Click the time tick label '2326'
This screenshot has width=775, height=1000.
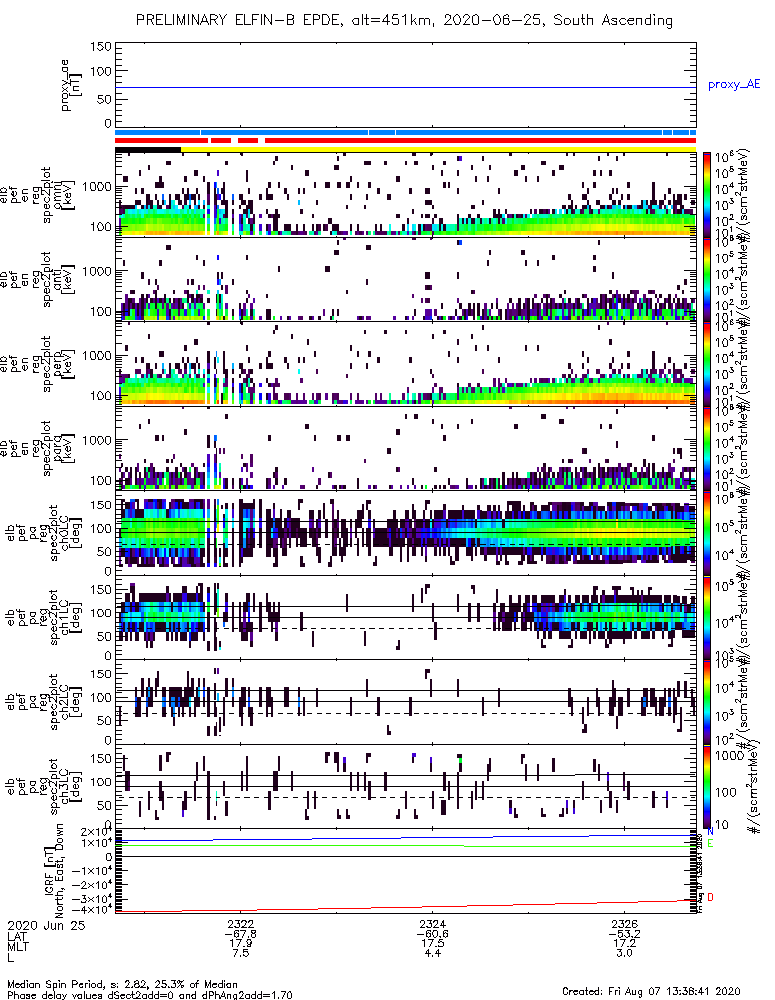click(624, 924)
